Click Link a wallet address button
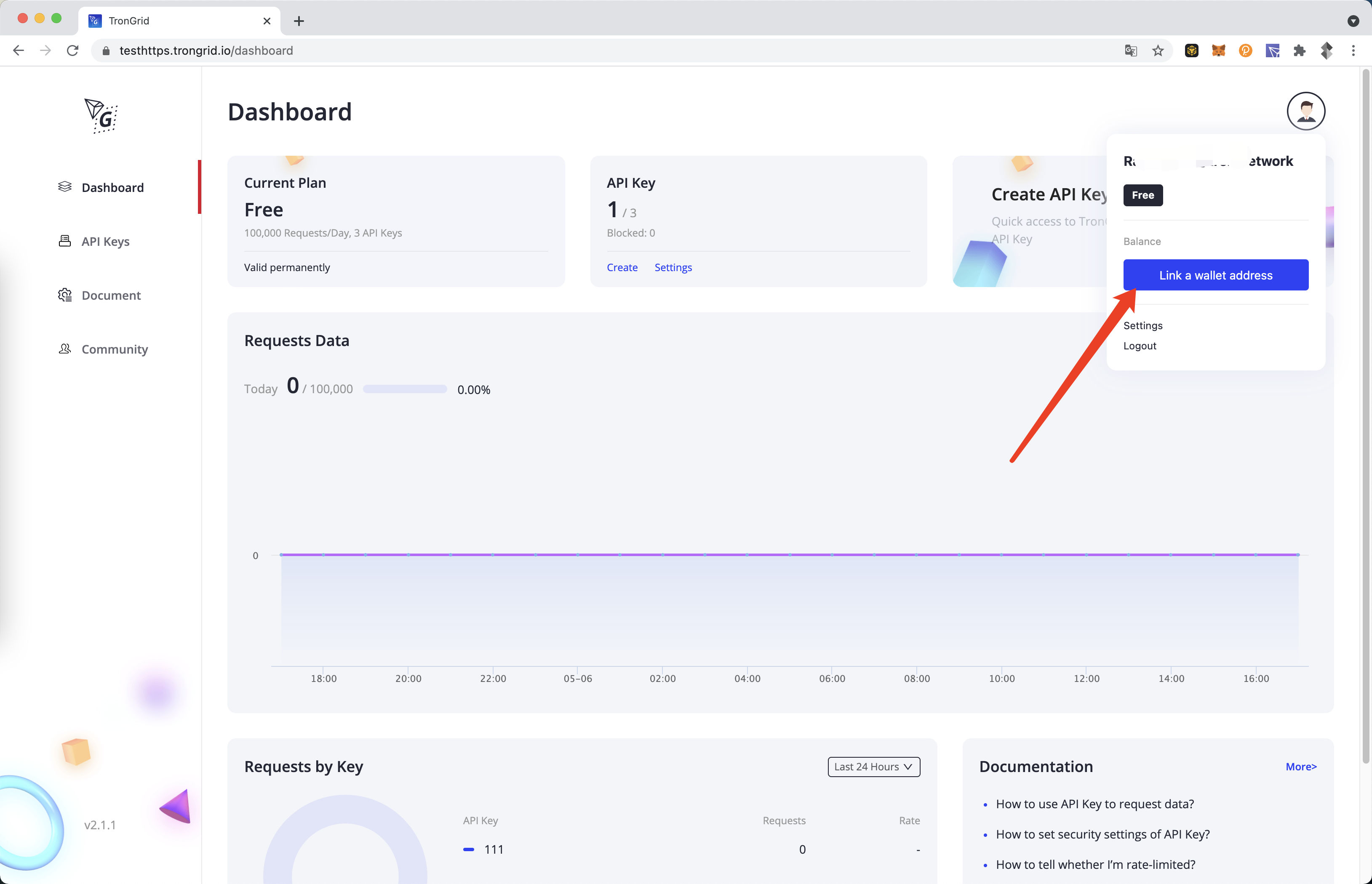1372x884 pixels. tap(1215, 275)
